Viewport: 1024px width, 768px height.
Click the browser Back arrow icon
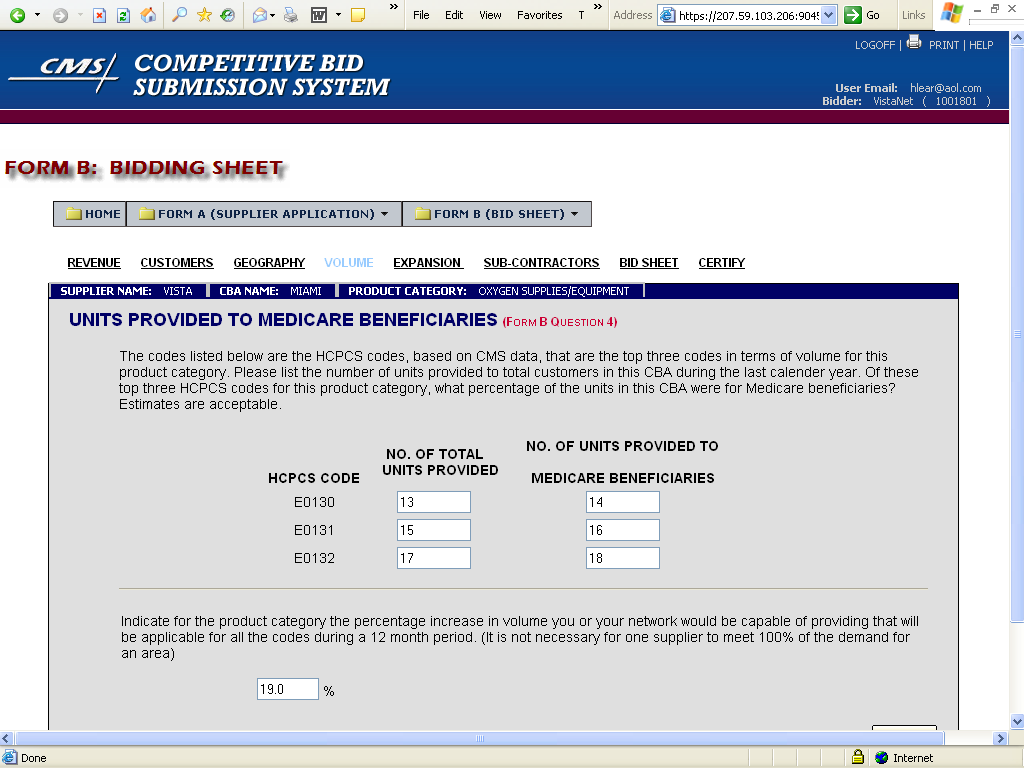pos(18,15)
